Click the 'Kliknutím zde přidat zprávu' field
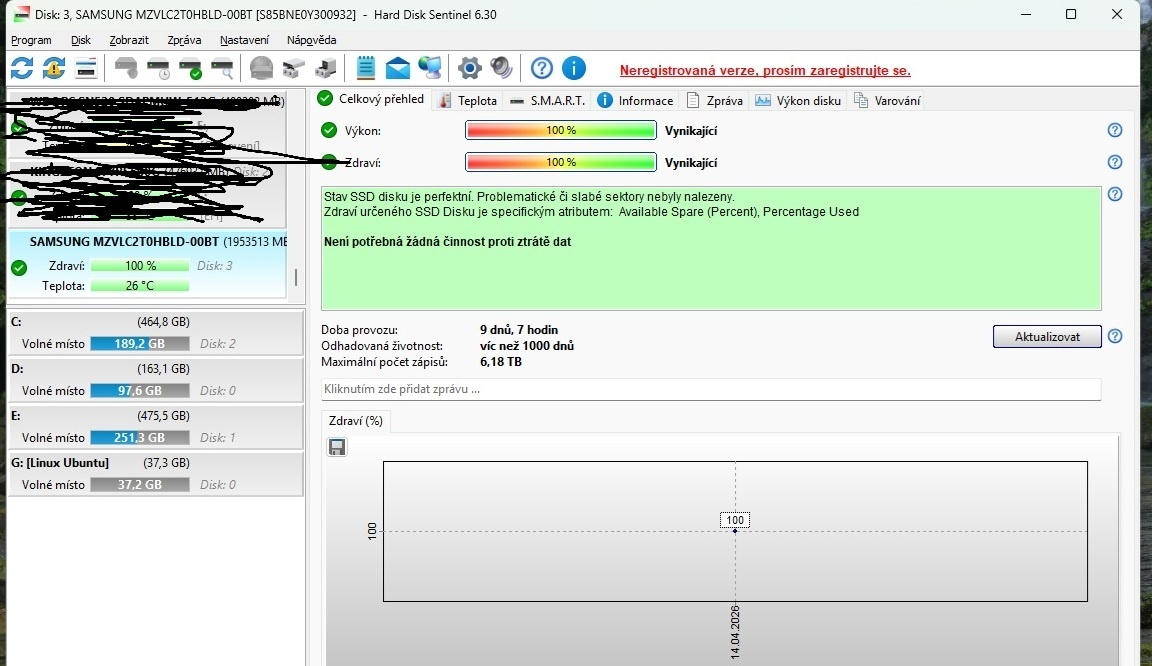This screenshot has height=666, width=1152. click(x=711, y=389)
